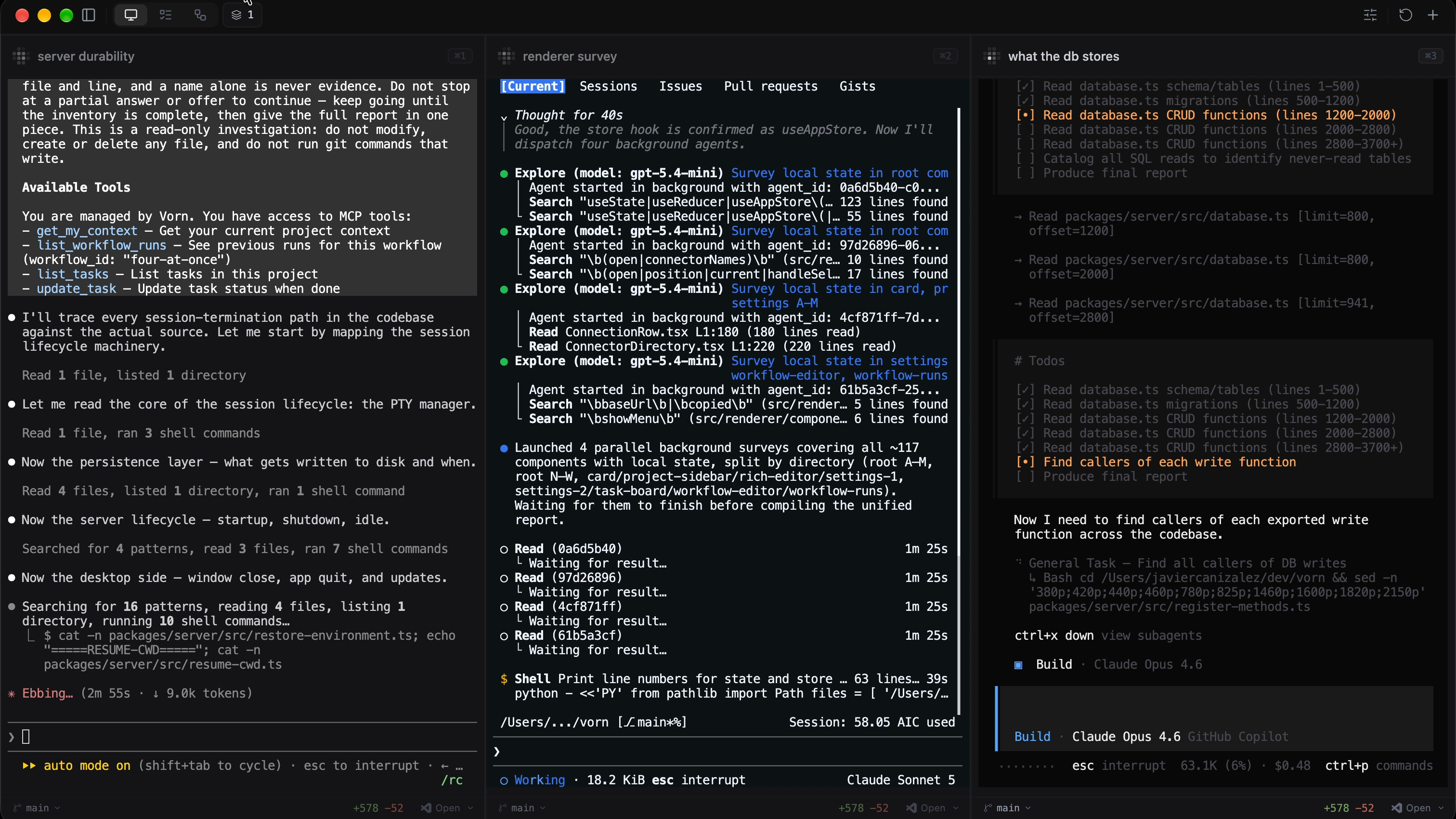Click the 'Session: 58.05 AIC used' status text

(872, 722)
